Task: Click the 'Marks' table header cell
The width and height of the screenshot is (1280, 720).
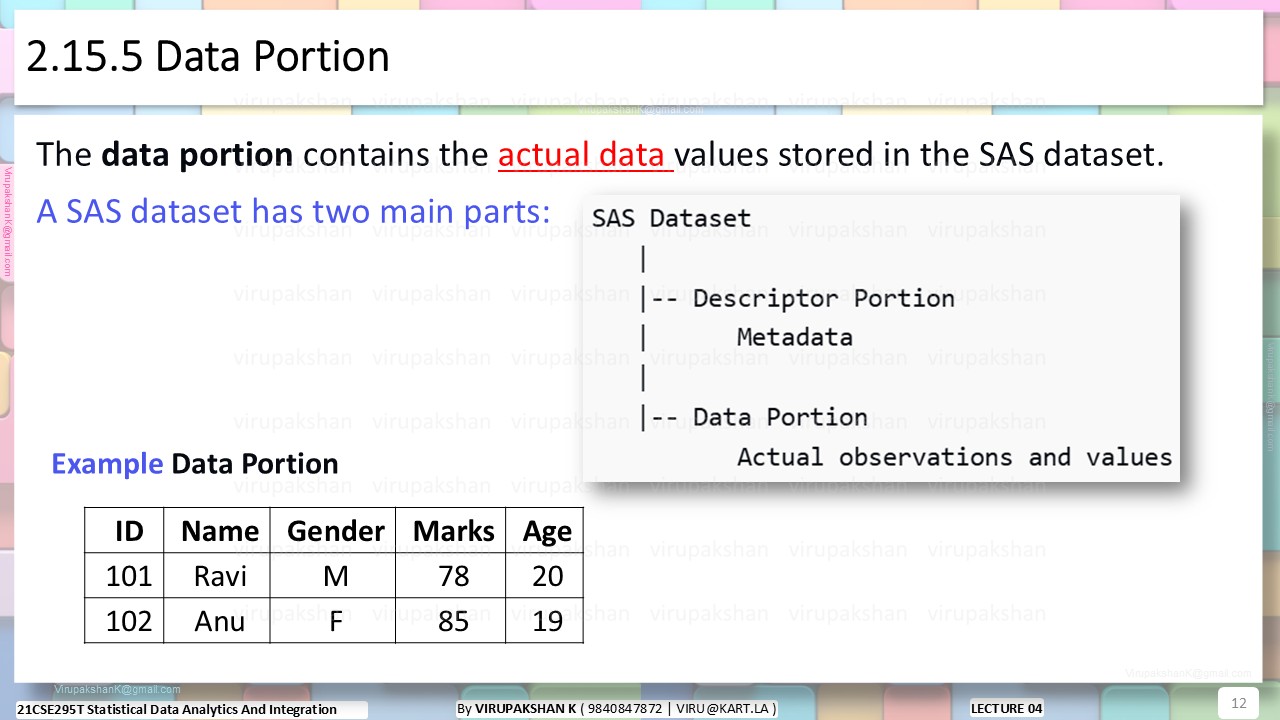Action: coord(451,530)
